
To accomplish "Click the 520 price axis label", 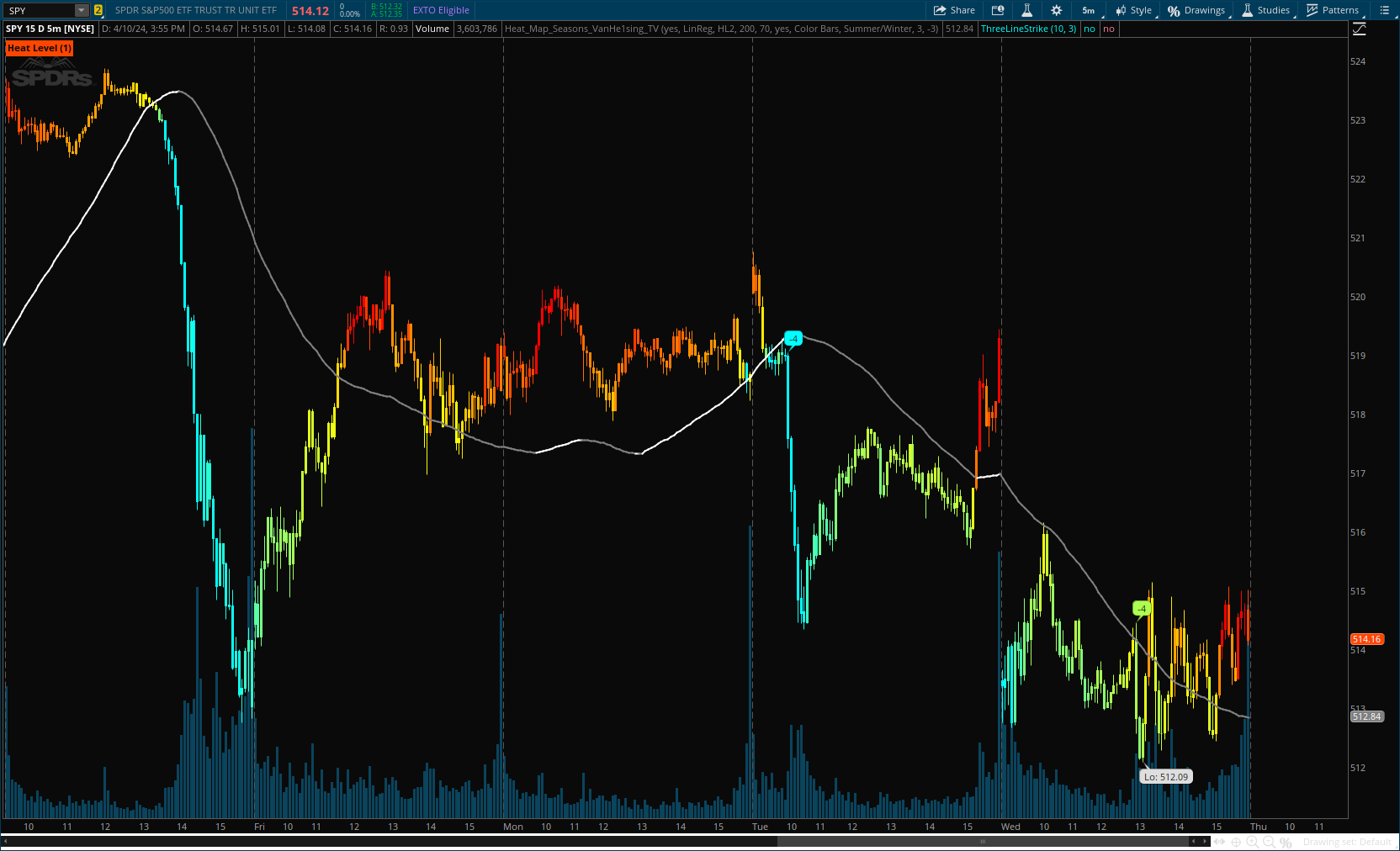I will click(x=1358, y=297).
